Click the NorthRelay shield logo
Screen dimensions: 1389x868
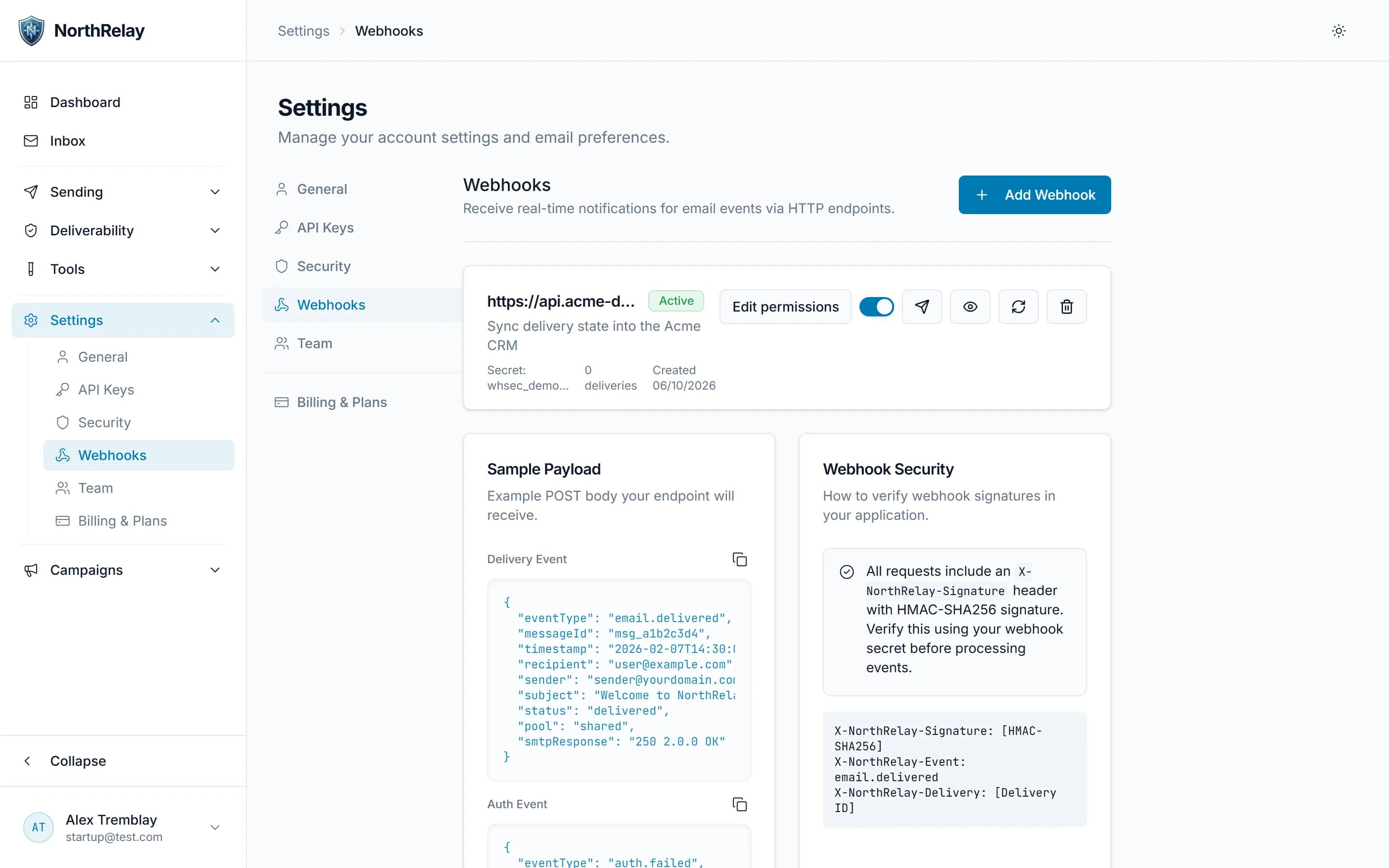tap(31, 30)
